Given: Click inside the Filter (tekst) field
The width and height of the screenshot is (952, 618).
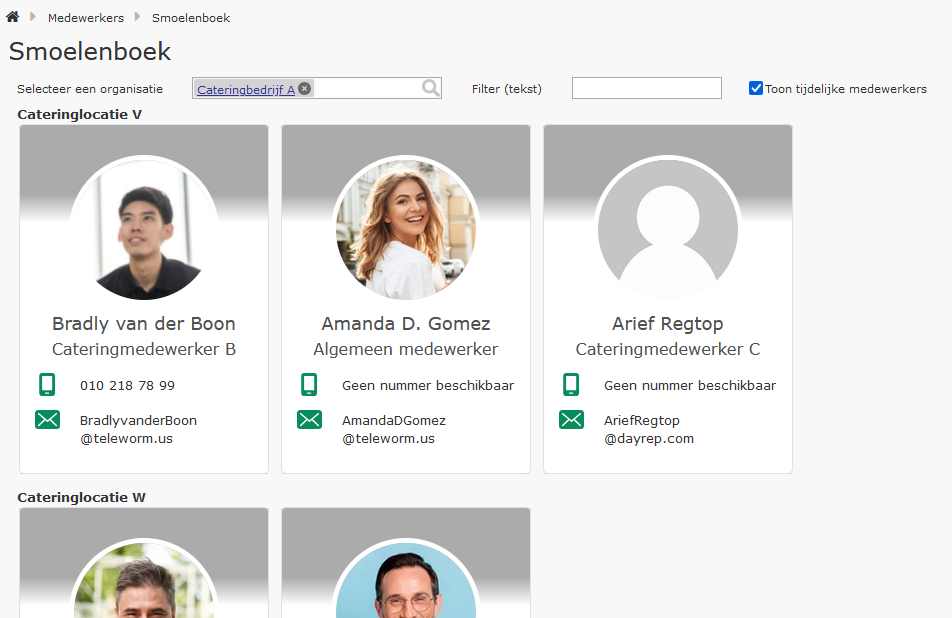Looking at the screenshot, I should click(646, 88).
